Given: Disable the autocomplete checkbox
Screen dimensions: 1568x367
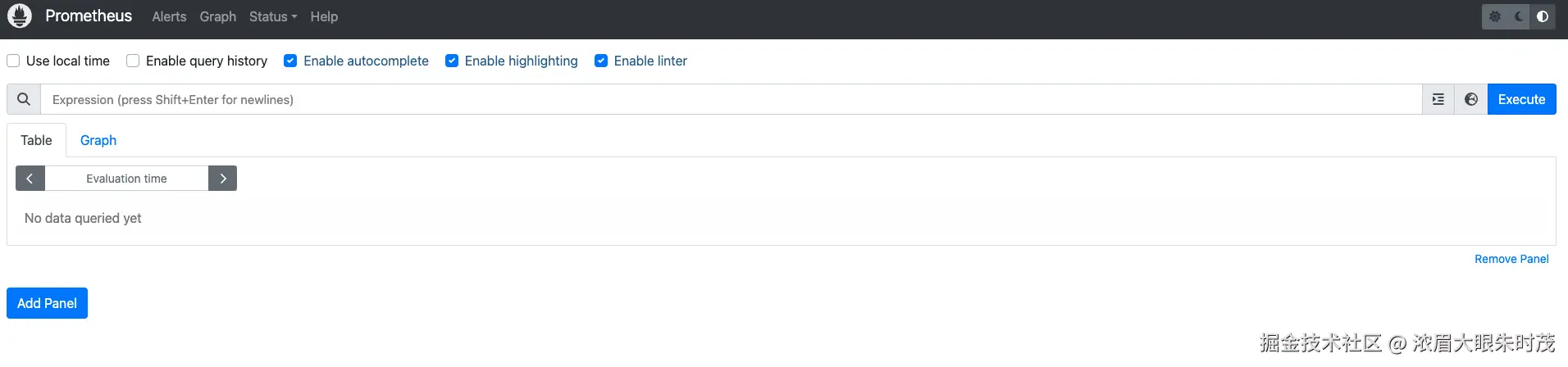Looking at the screenshot, I should pyautogui.click(x=290, y=61).
